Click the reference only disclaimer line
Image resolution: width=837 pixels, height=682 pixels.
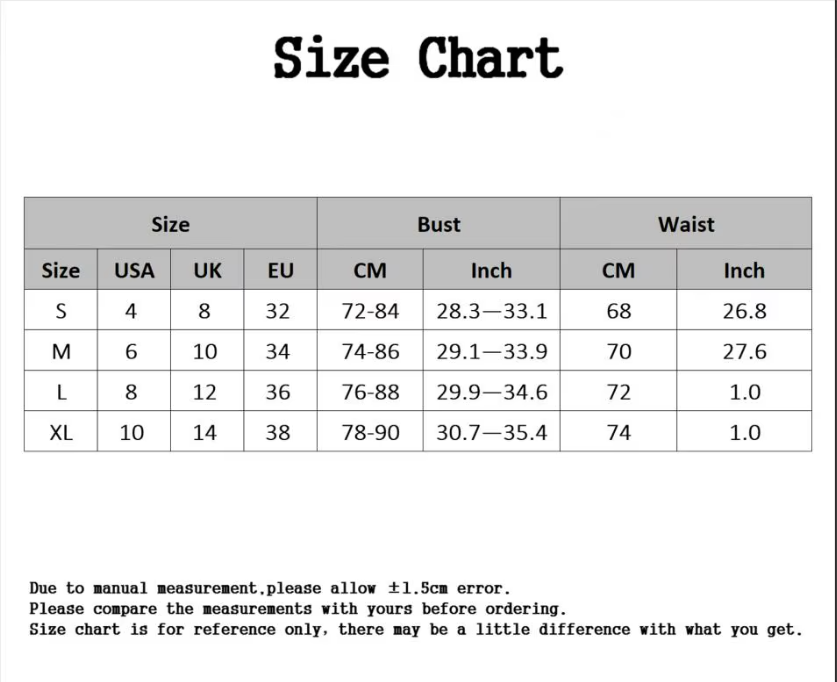tap(416, 629)
